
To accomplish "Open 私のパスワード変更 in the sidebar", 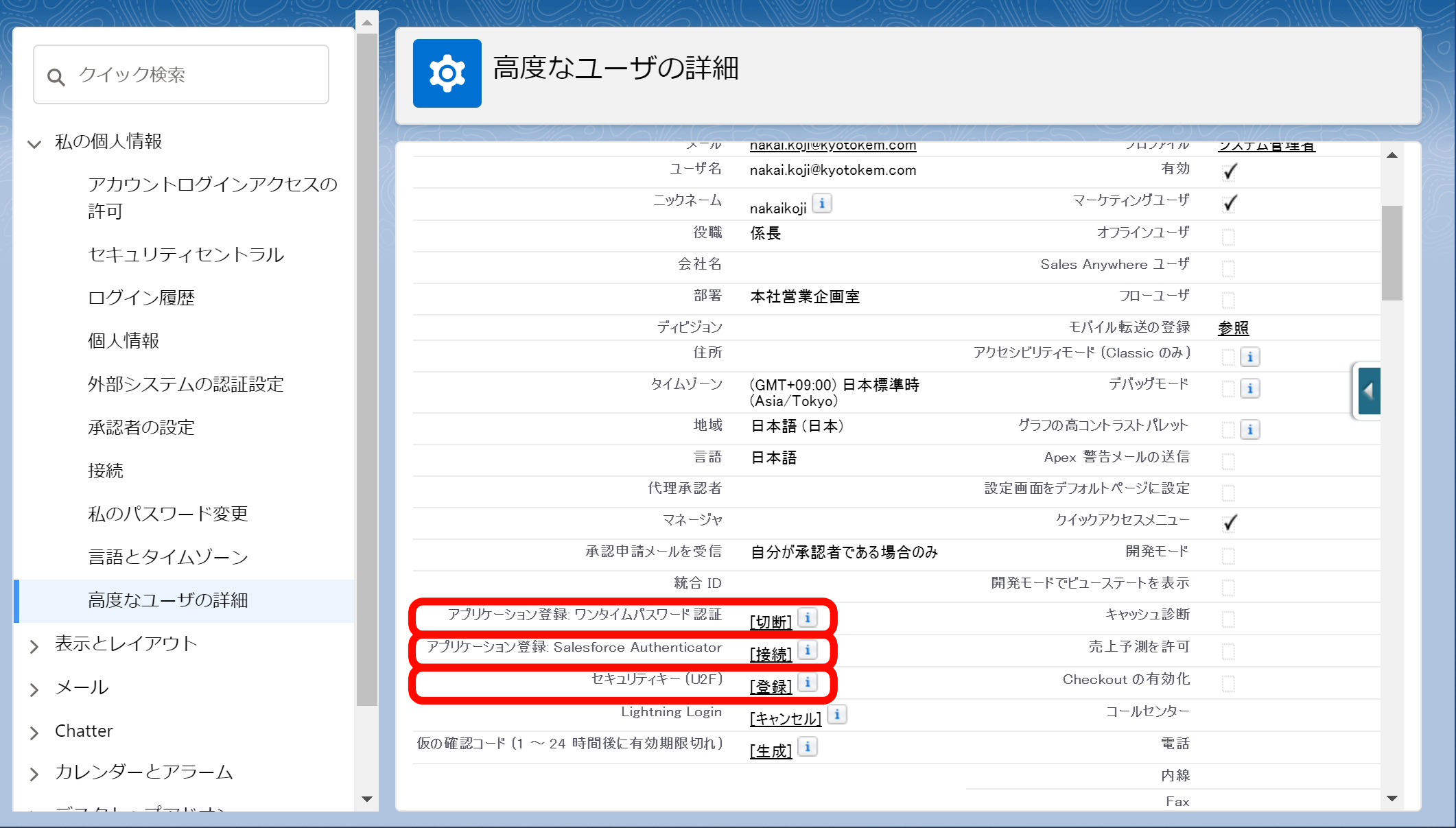I will 167,514.
